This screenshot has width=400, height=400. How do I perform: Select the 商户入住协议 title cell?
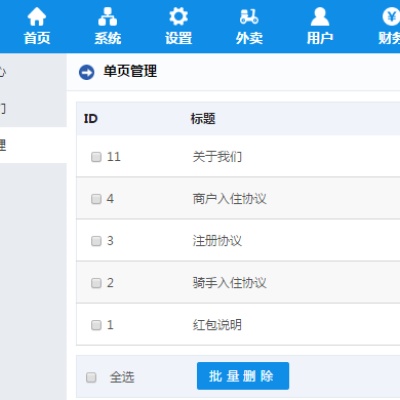[x=229, y=199]
